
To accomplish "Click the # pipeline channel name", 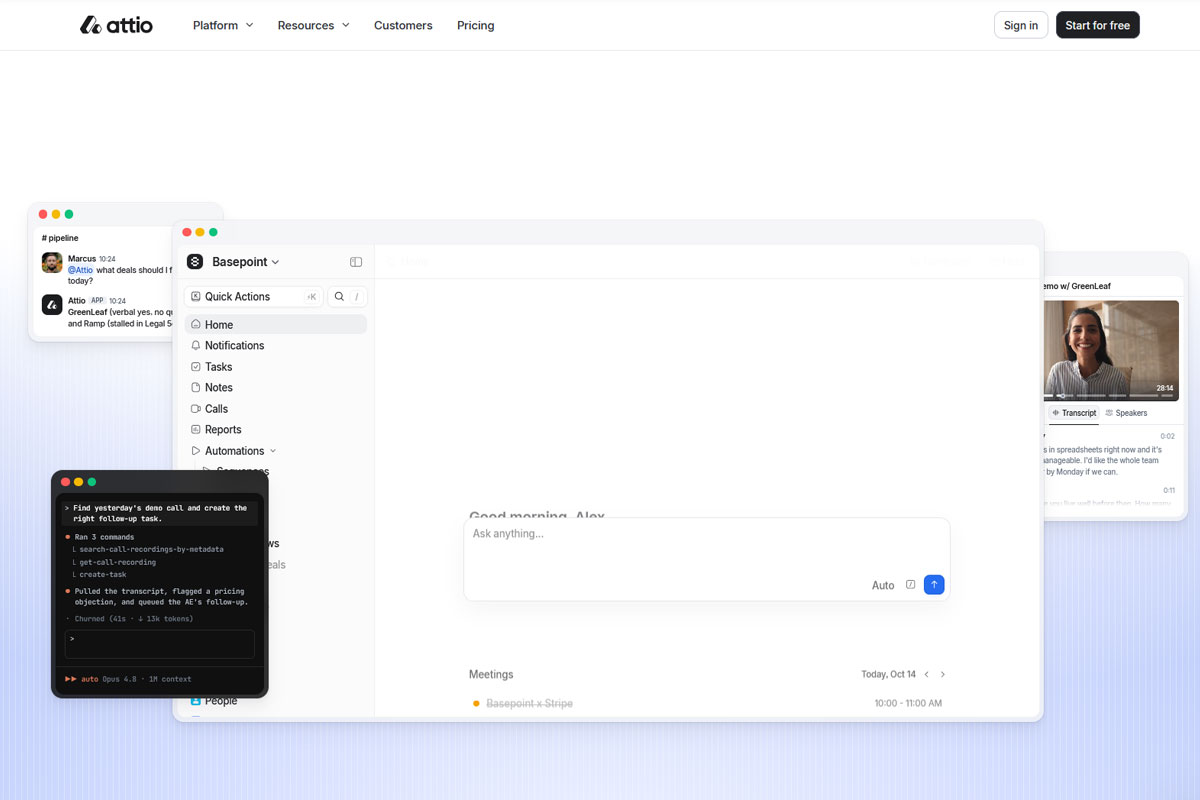I will [x=60, y=238].
